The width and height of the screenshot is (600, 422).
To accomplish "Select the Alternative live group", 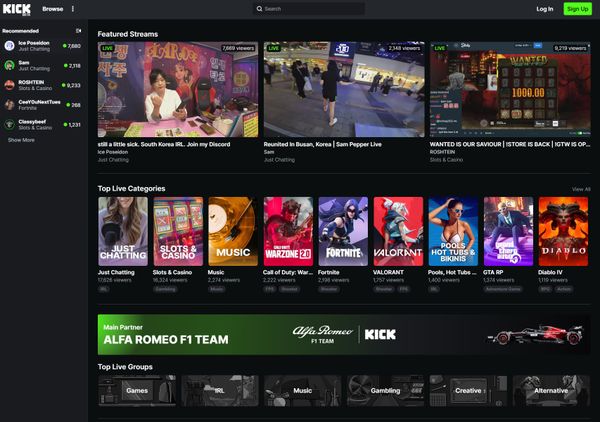I will coord(551,391).
